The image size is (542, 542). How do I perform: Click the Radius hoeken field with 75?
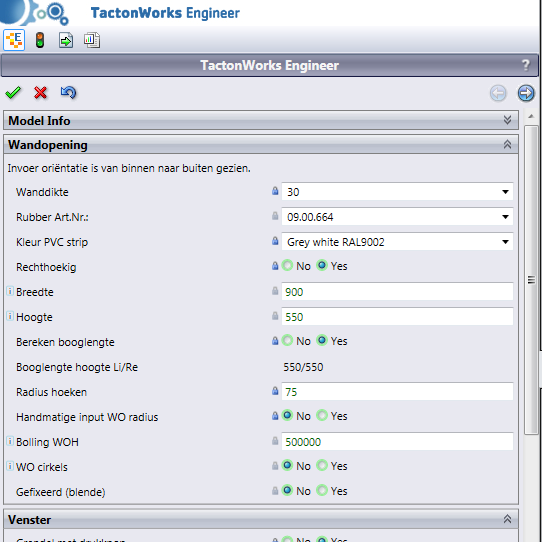coord(397,392)
